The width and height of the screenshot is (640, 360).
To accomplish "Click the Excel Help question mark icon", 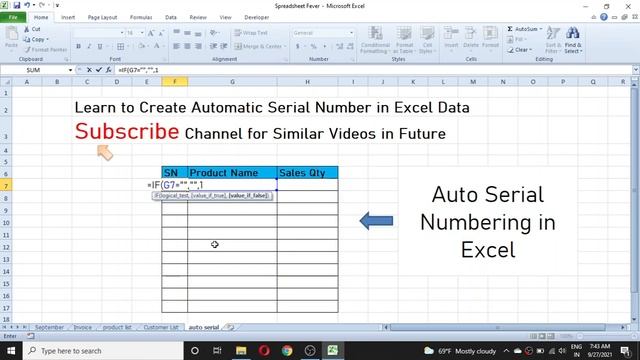I will [604, 17].
